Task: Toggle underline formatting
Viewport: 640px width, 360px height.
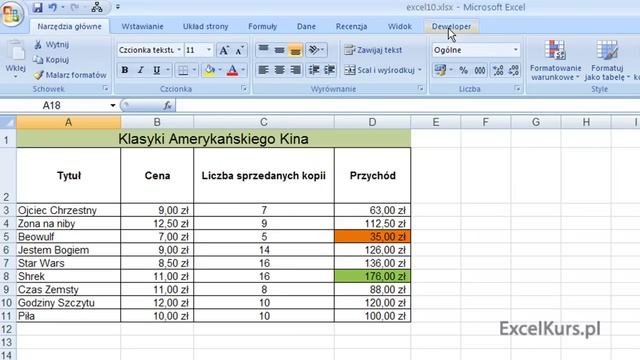Action: coord(156,70)
